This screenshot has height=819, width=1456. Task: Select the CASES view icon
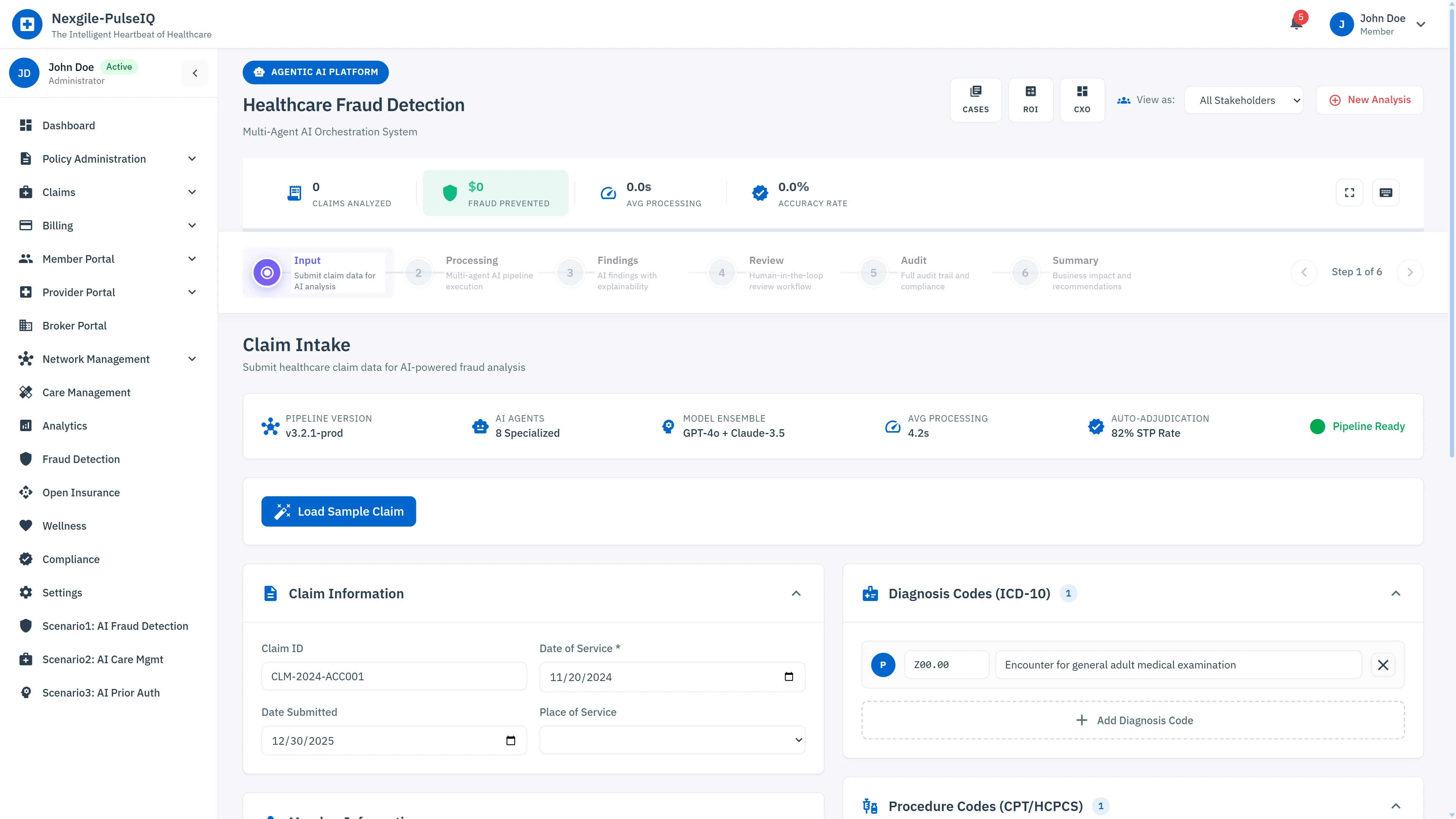[x=976, y=99]
